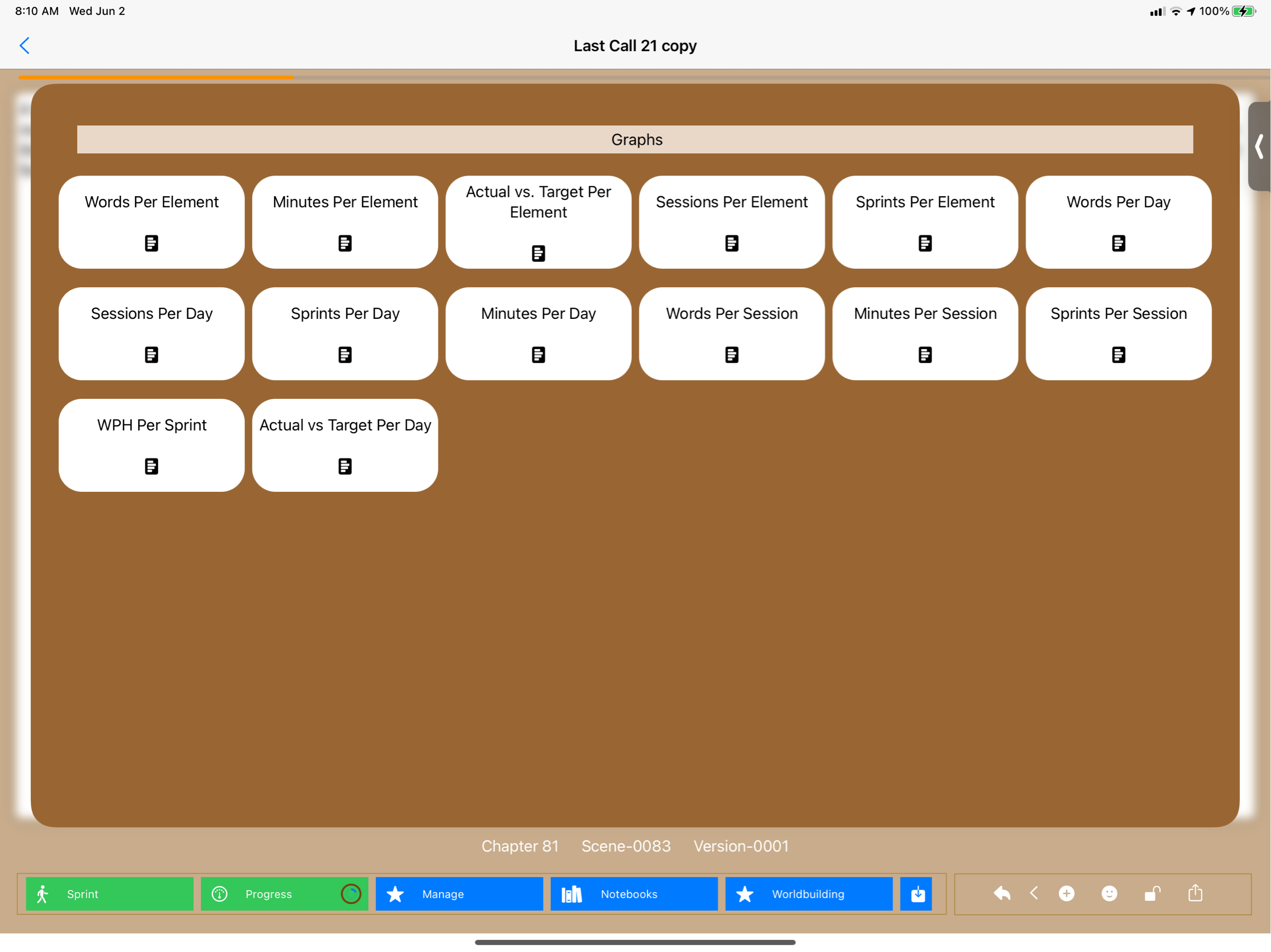Click the smiley face icon
The width and height of the screenshot is (1271, 952).
click(x=1109, y=893)
